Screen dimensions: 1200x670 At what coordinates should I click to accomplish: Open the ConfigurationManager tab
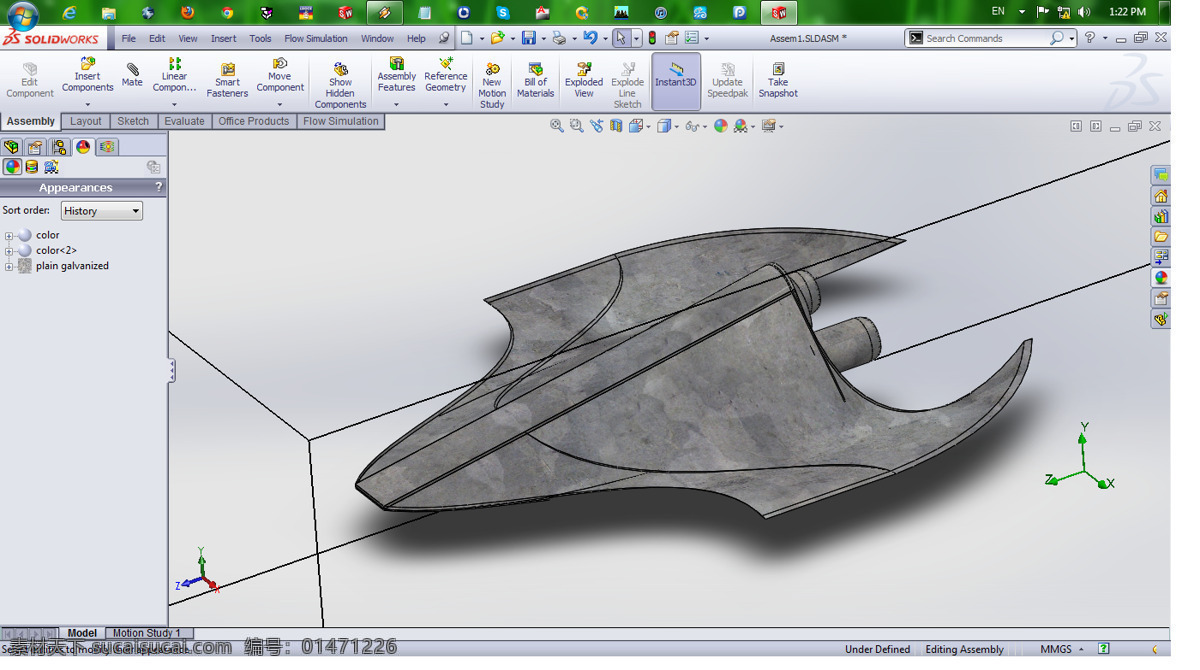point(59,147)
